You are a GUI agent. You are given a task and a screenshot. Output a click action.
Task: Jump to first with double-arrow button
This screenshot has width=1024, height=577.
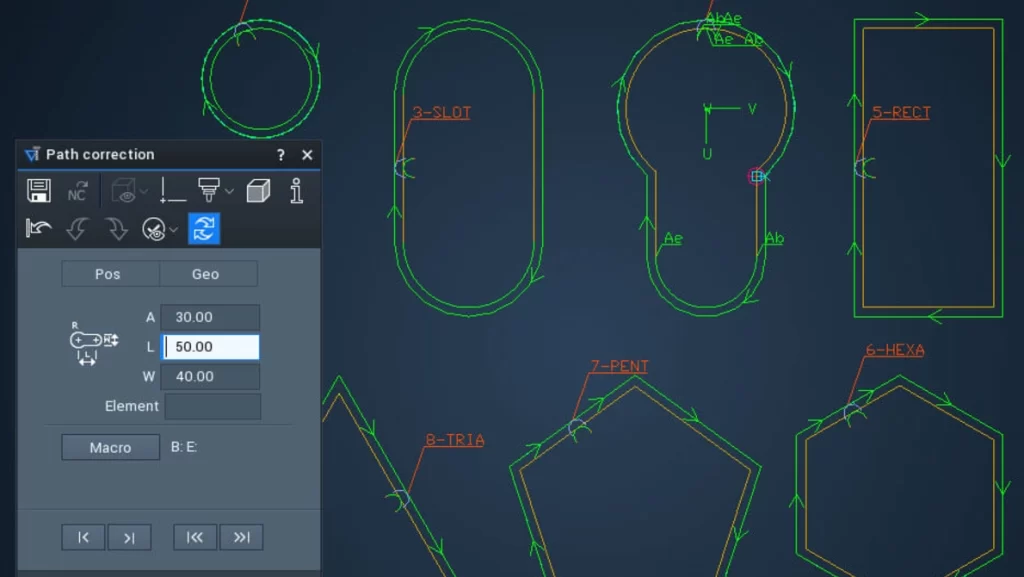point(195,537)
